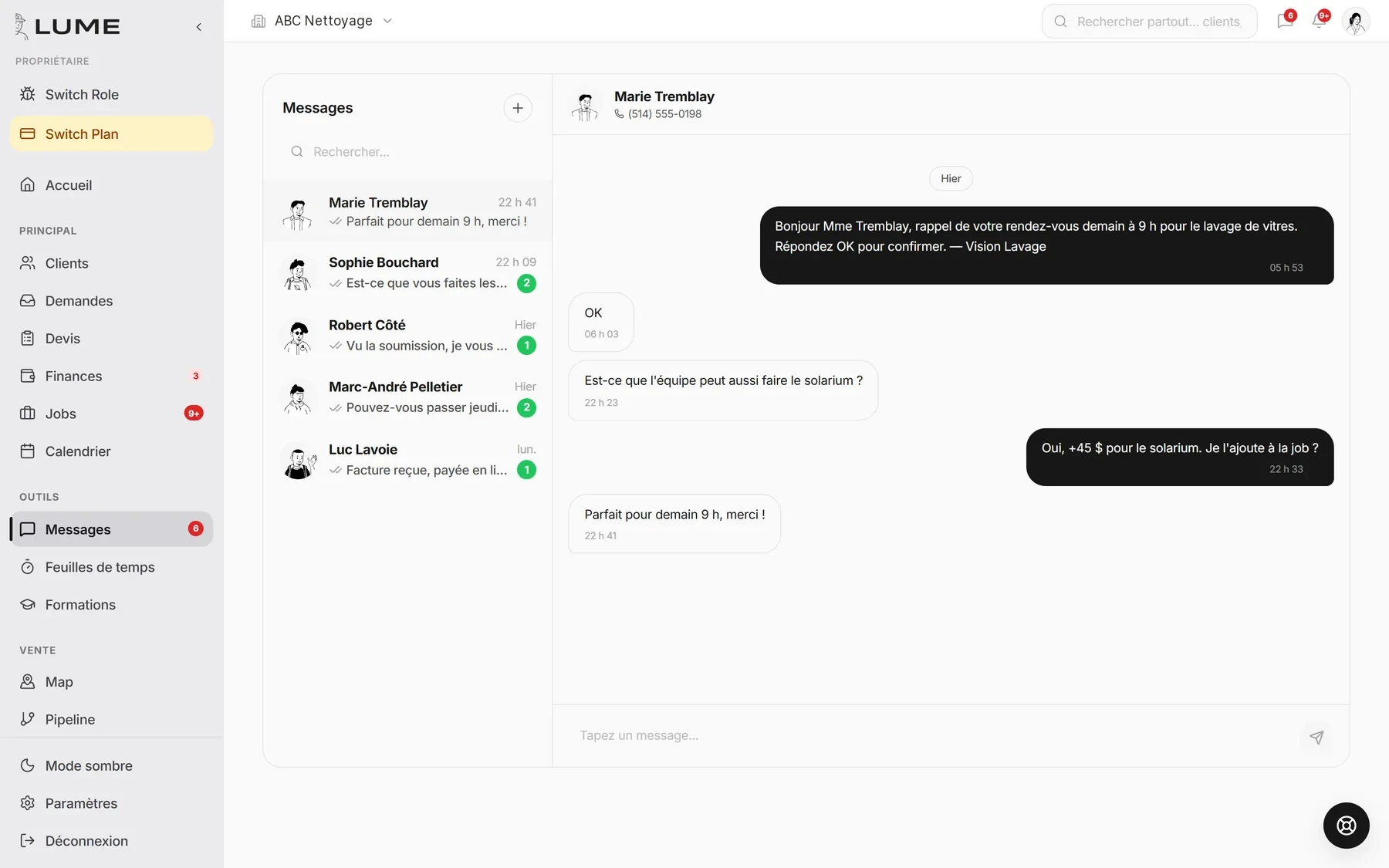The height and width of the screenshot is (868, 1389).
Task: Click the Devis document icon
Action: [28, 338]
